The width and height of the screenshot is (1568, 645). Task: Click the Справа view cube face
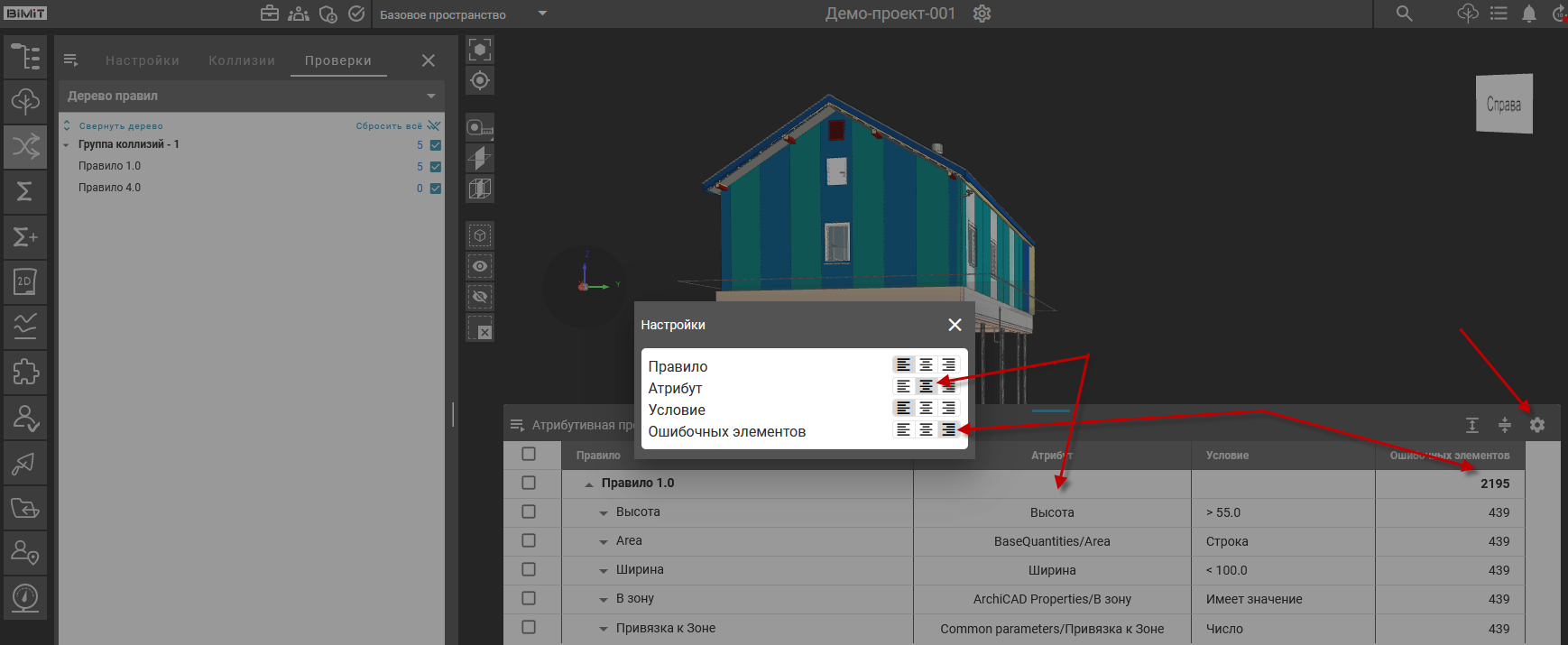tap(1504, 105)
